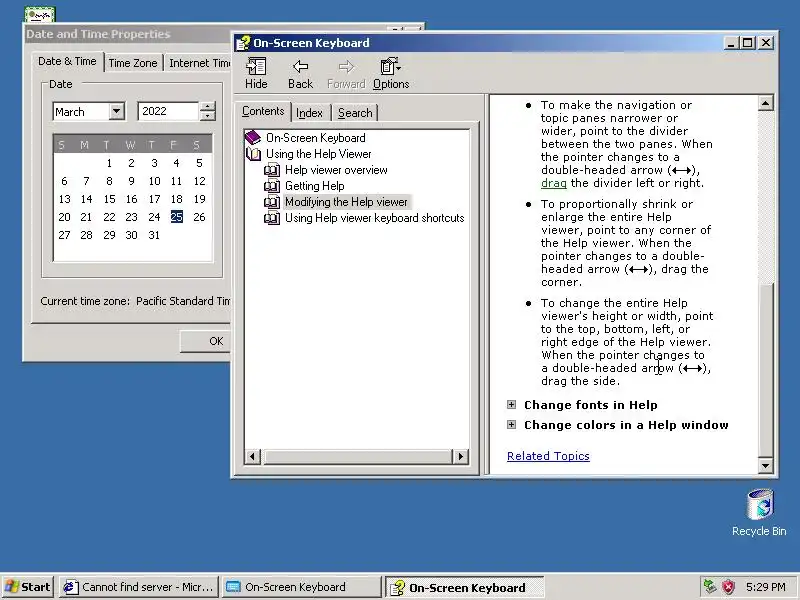Click the topic pane scroll-up arrow

click(x=766, y=104)
